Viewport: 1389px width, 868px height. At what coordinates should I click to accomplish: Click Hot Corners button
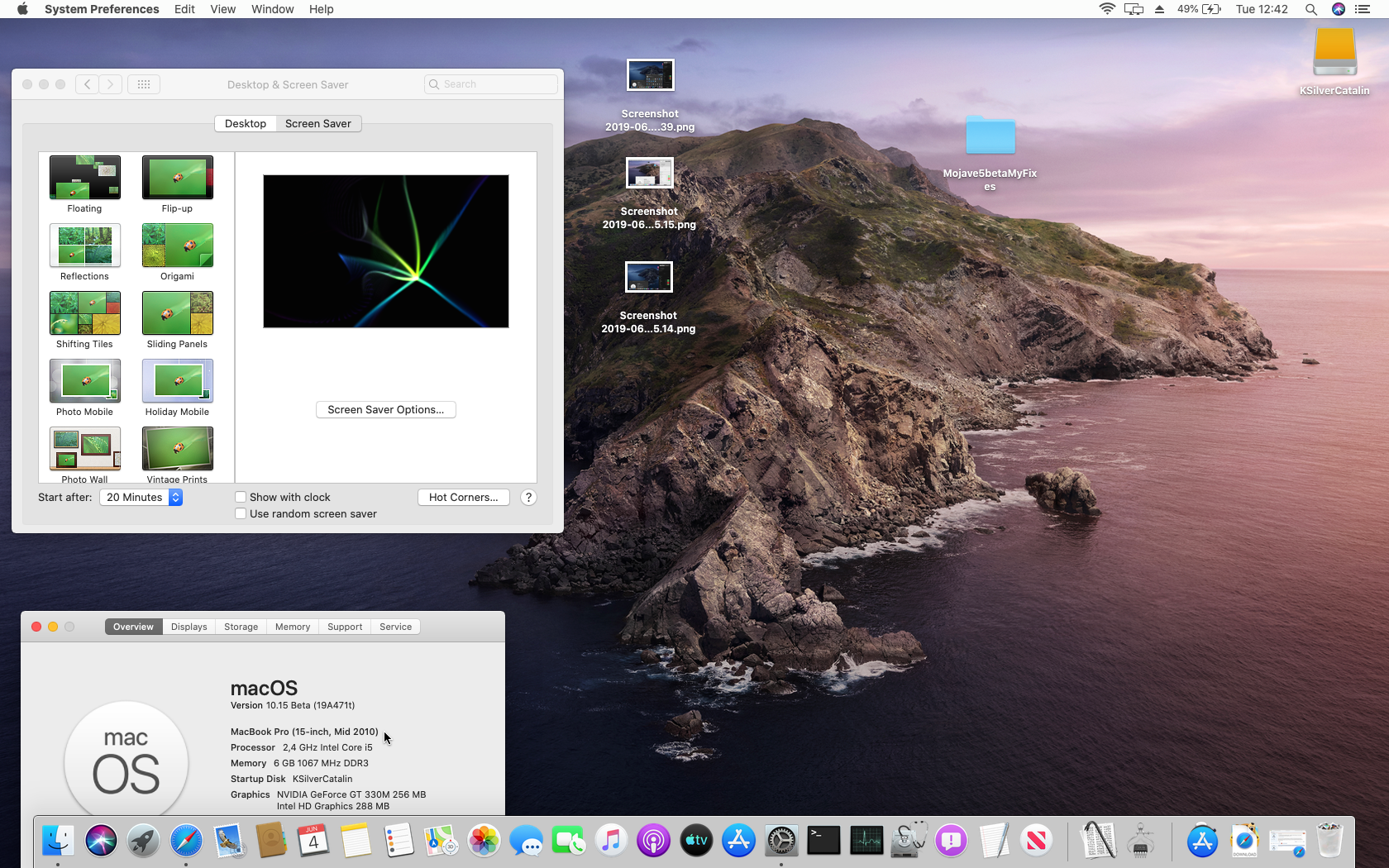tap(464, 497)
